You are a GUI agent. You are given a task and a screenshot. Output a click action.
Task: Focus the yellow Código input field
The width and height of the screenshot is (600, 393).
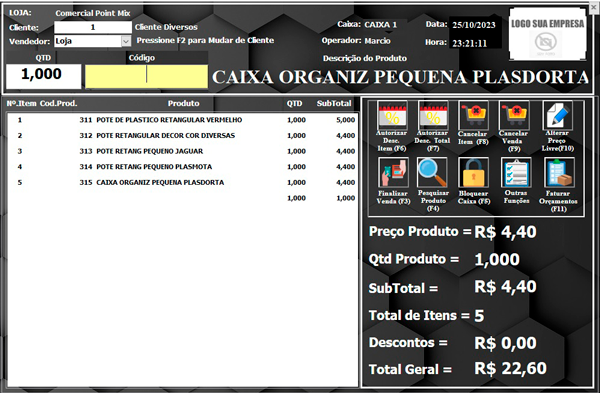tap(146, 76)
